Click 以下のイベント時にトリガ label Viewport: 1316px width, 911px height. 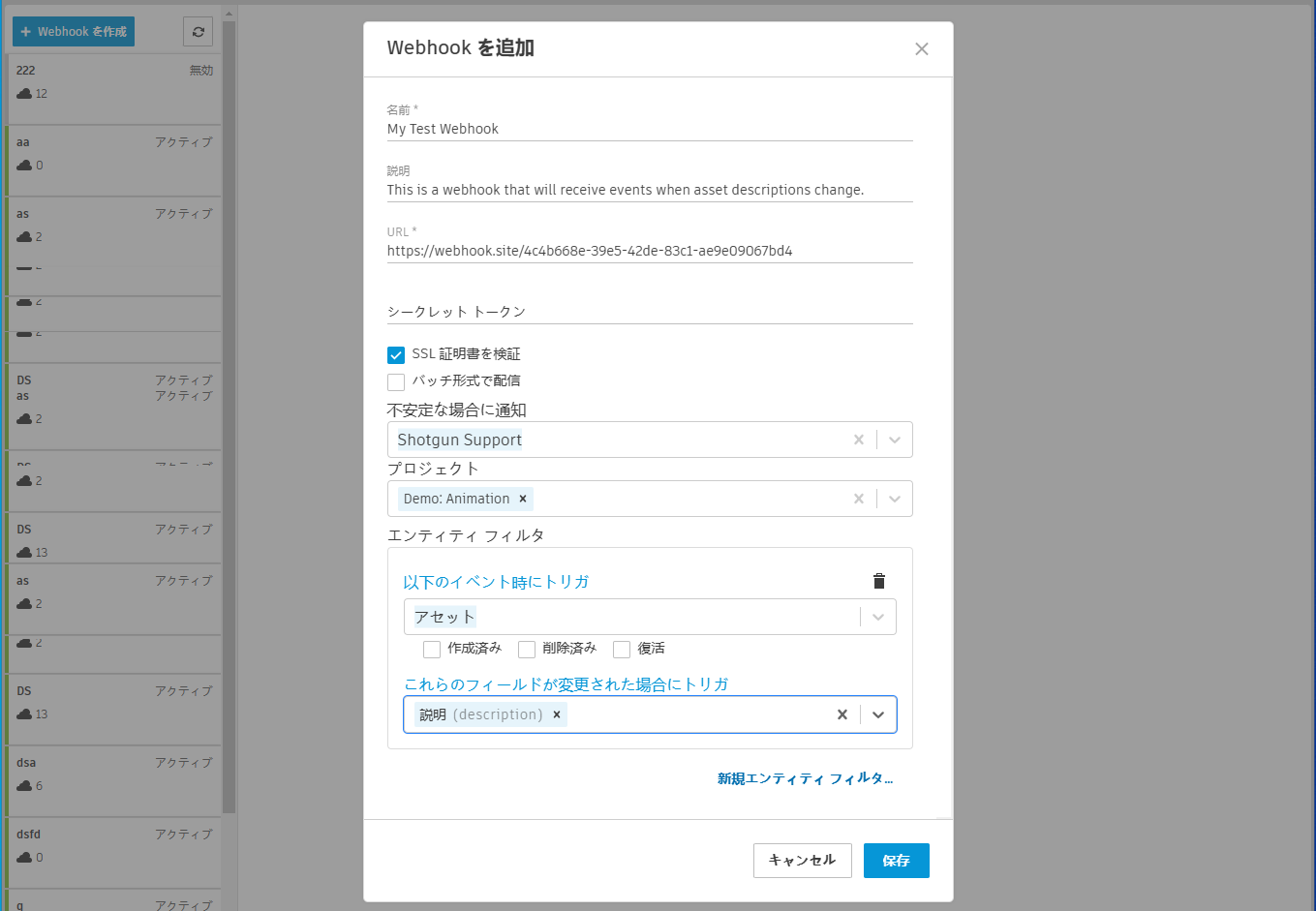click(x=496, y=582)
